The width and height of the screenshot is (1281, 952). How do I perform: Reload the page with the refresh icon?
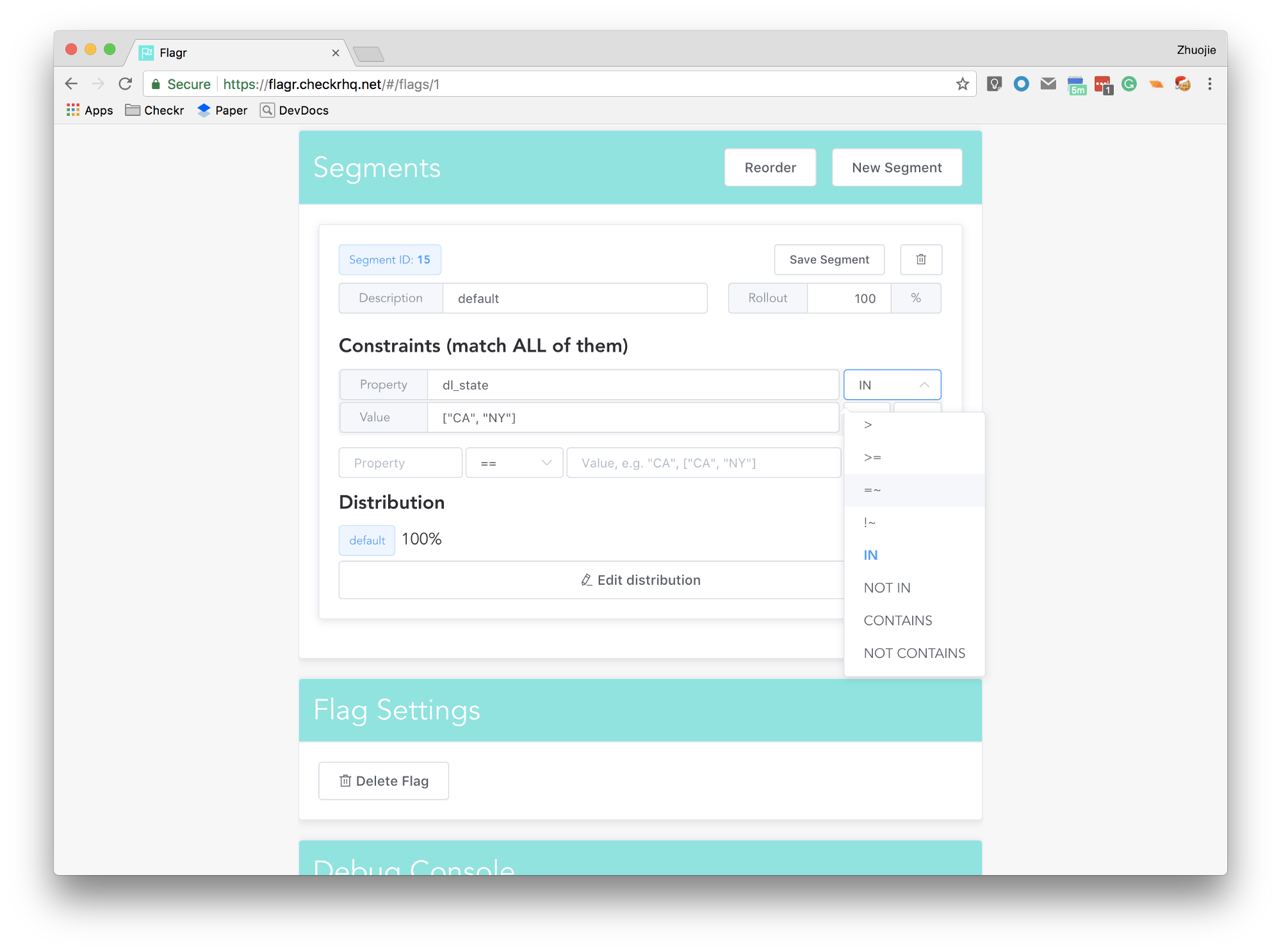coord(126,84)
